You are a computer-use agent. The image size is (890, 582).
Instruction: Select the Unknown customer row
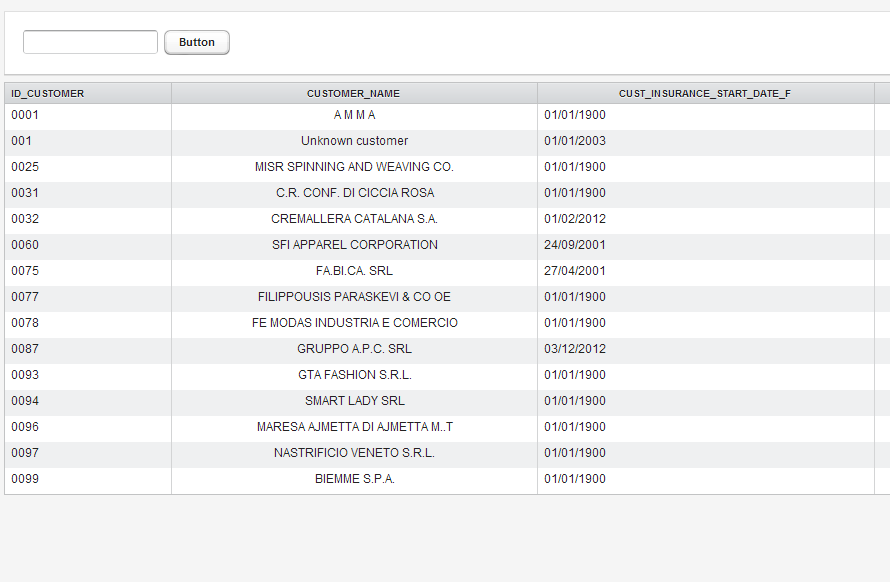pos(354,141)
